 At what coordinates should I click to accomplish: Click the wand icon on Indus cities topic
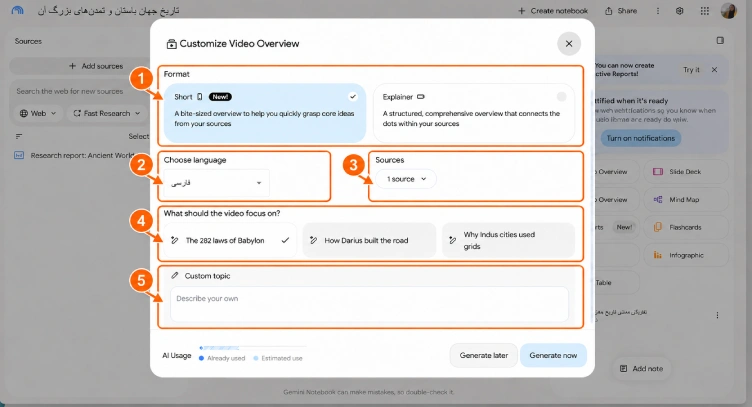[452, 240]
